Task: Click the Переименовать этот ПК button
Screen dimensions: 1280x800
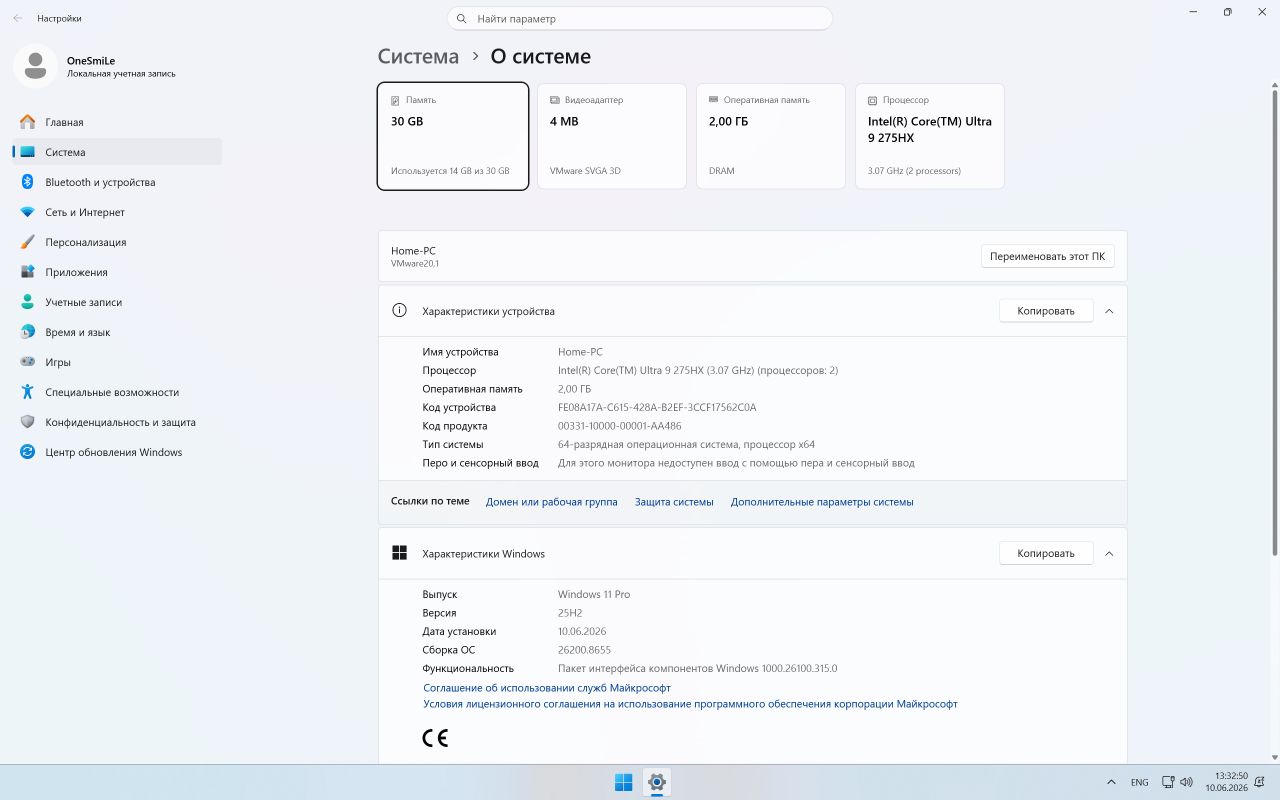Action: (x=1047, y=256)
